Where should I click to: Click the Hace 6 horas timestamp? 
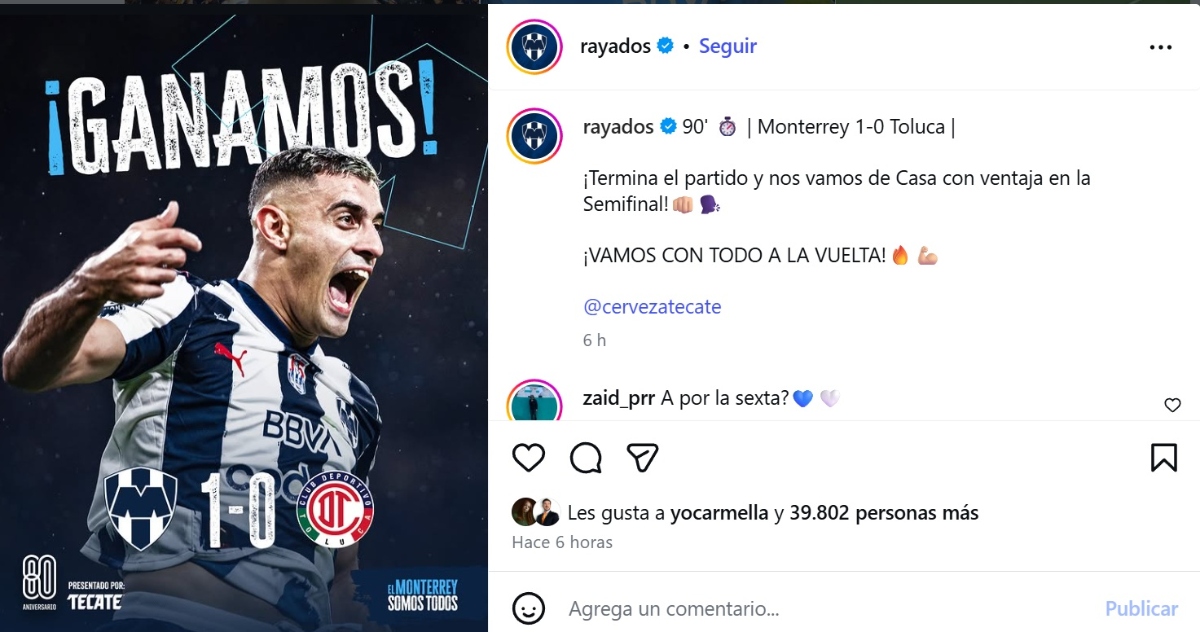562,542
